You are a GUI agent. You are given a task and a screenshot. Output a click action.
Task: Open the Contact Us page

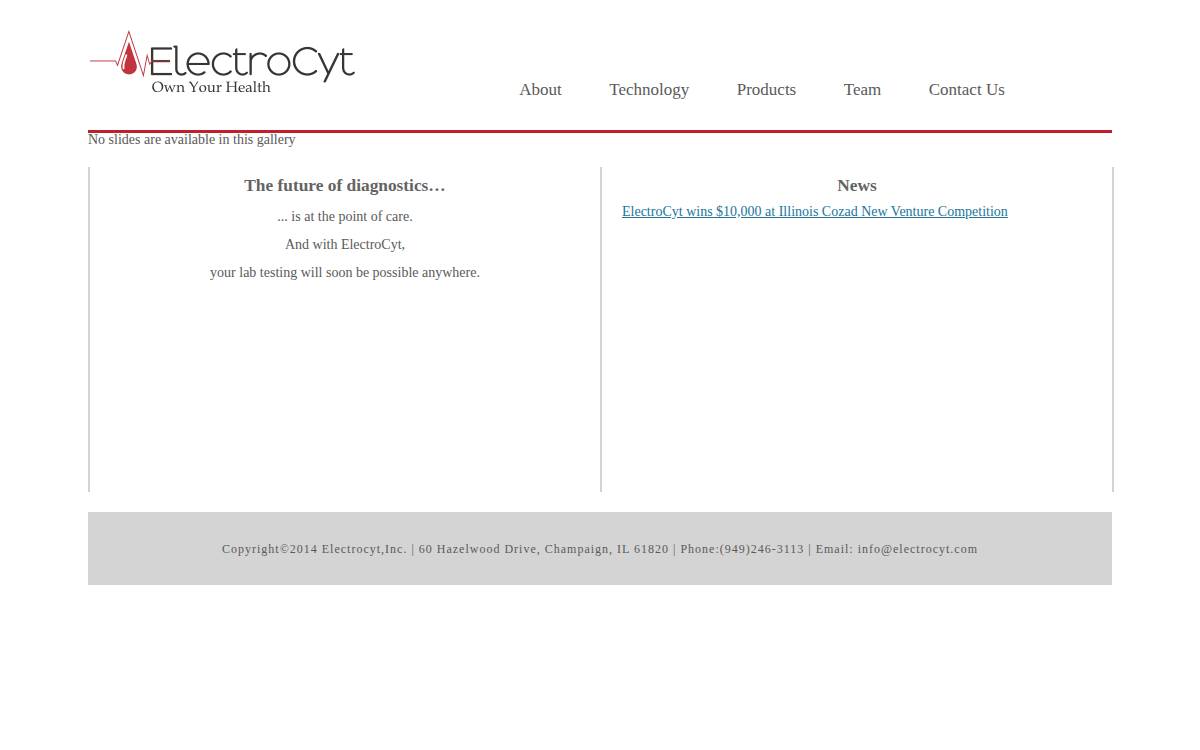tap(966, 90)
